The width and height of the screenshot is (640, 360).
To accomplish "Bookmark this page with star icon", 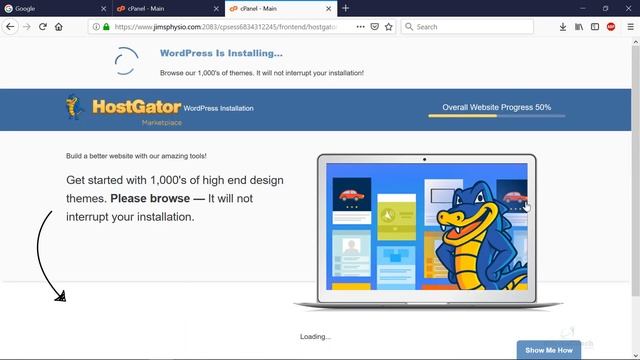I will [389, 27].
